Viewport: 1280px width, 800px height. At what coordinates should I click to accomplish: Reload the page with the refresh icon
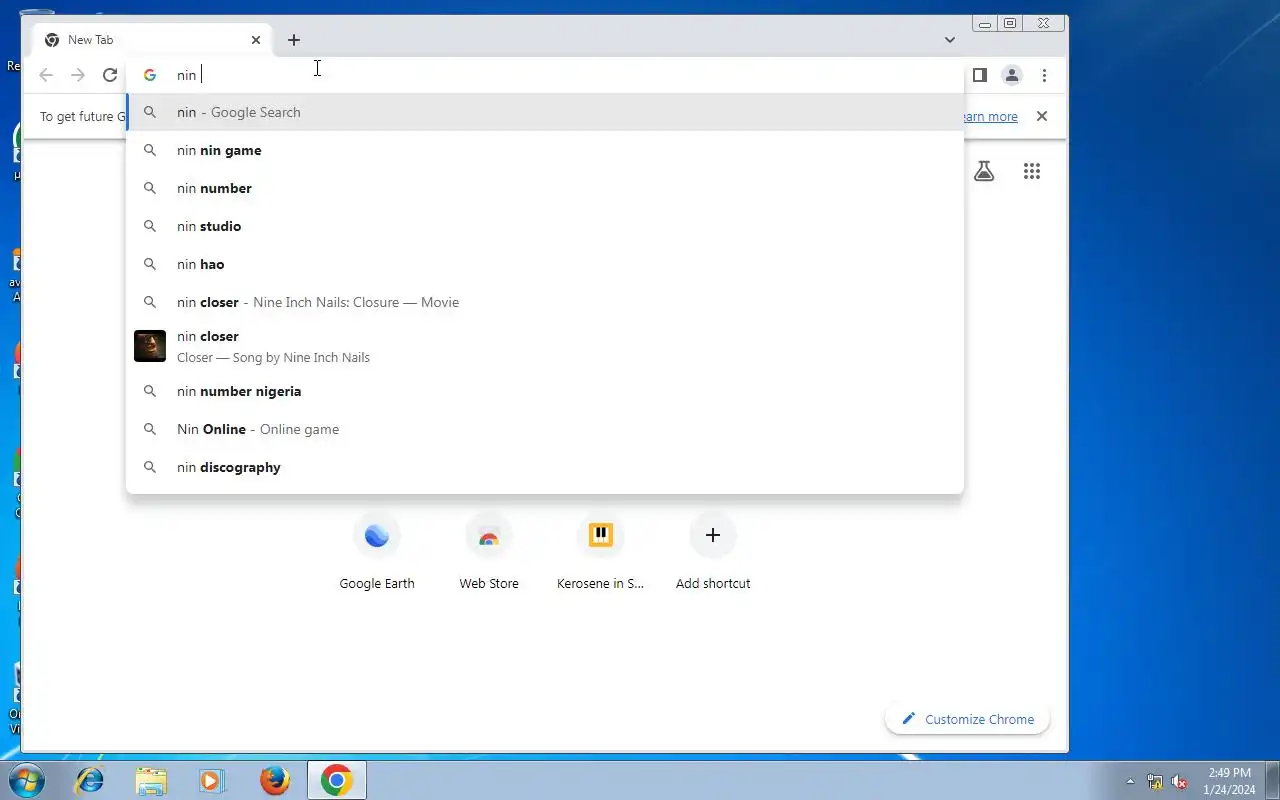(110, 75)
